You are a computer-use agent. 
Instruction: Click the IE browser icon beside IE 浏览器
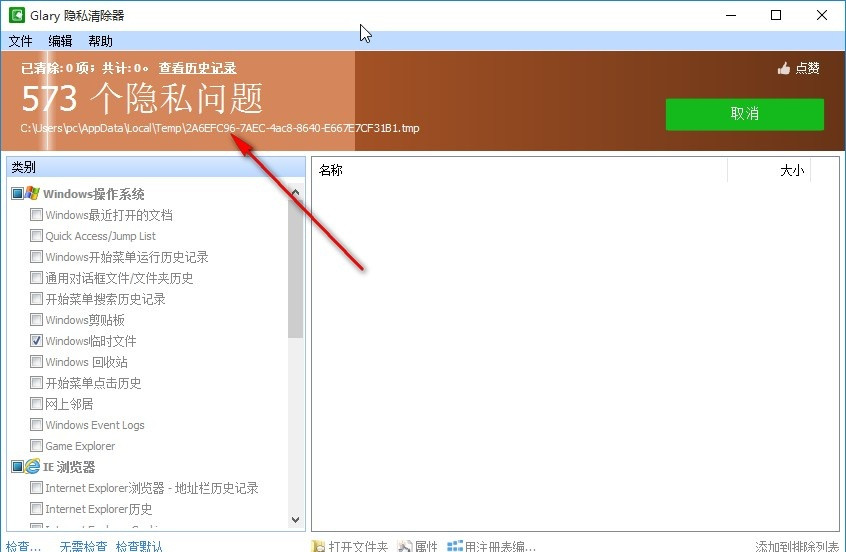32,466
